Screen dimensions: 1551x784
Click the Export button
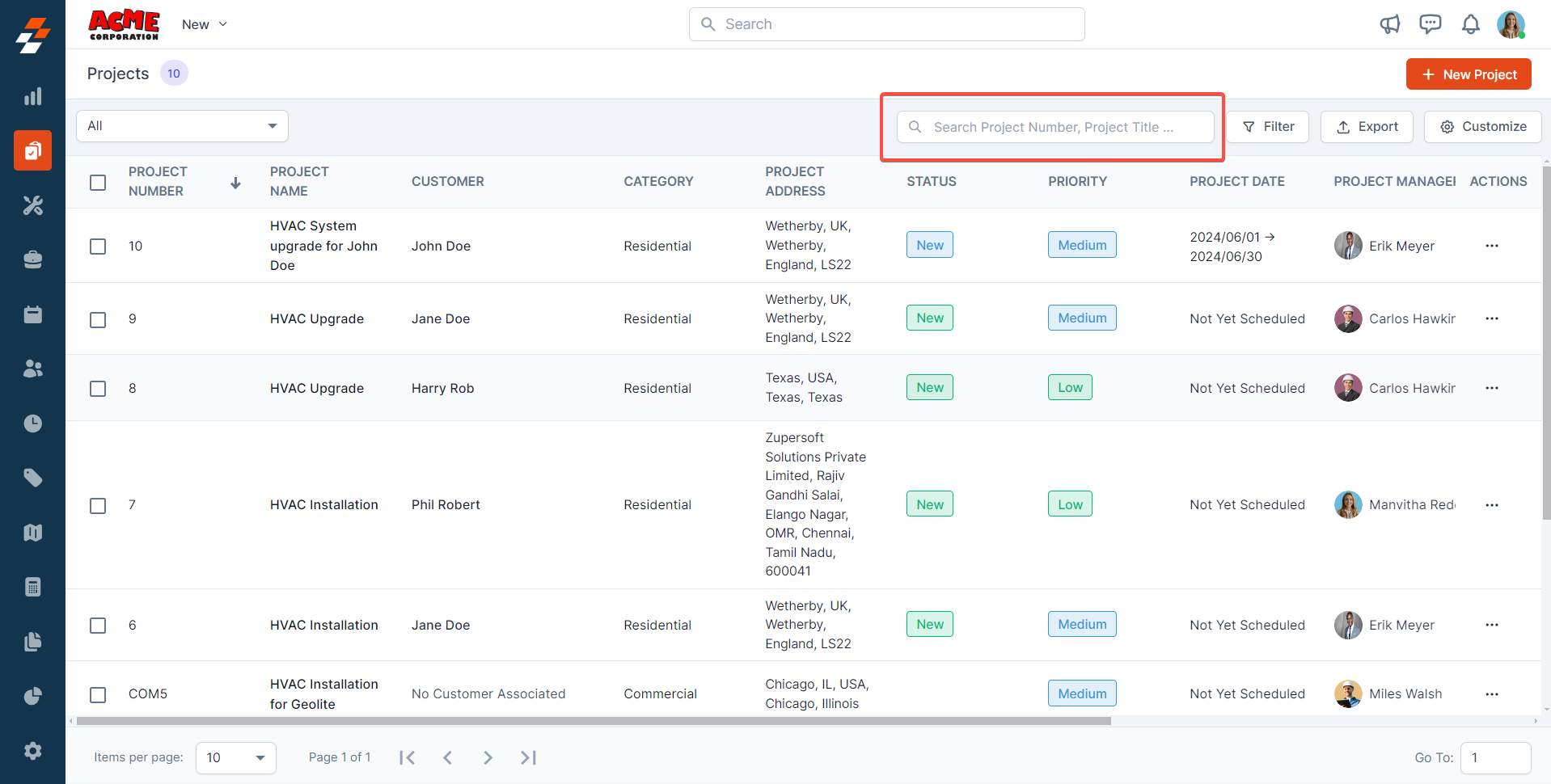[1366, 127]
